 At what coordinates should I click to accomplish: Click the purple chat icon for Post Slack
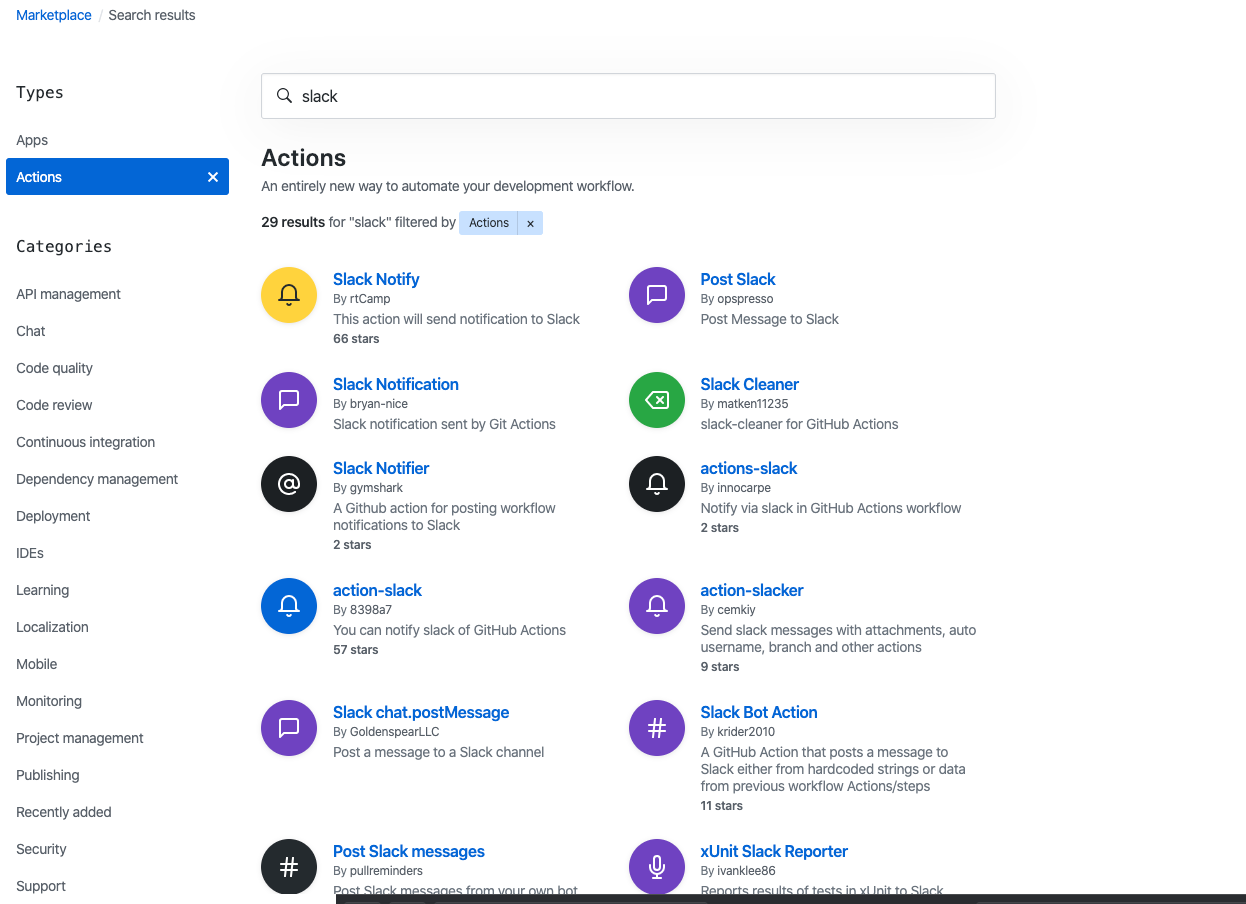(x=657, y=295)
